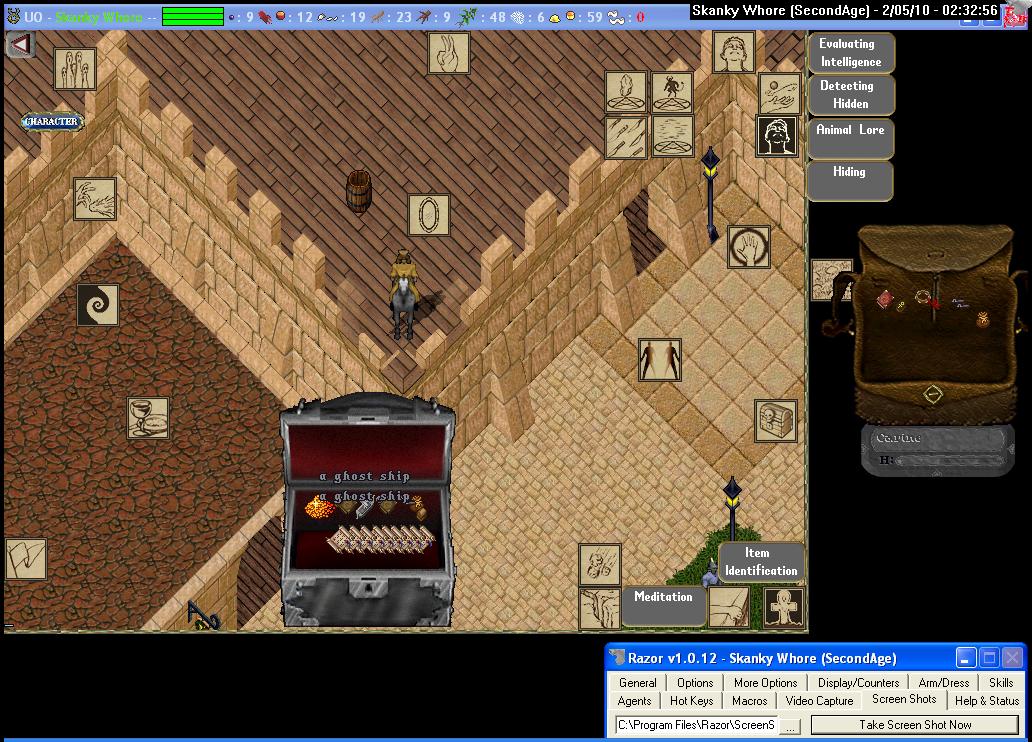Click the treasure chest spell icon
Screen dimensions: 1032x742
[x=776, y=422]
